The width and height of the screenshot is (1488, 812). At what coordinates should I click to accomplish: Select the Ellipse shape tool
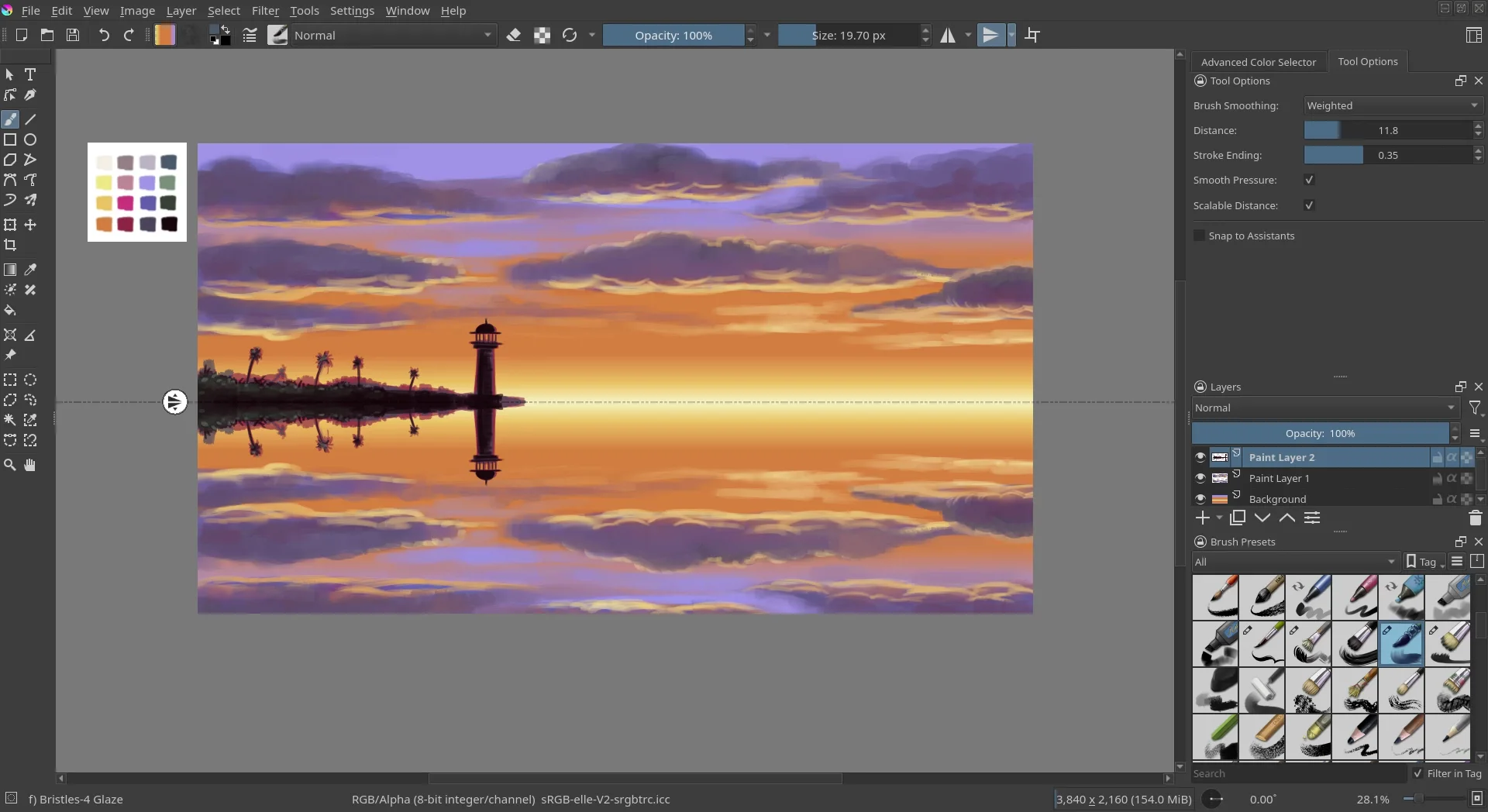point(30,140)
